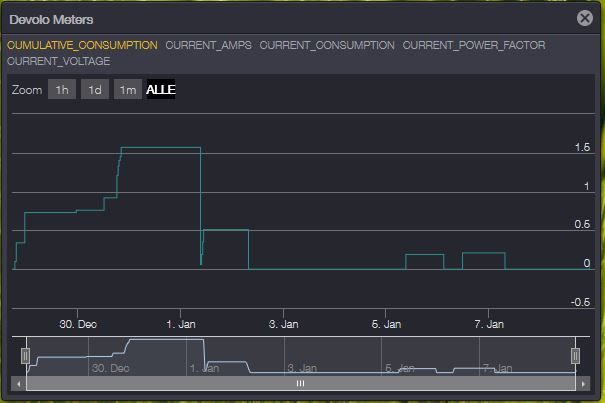Screen dimensions: 605x403
Task: Click the 30. Dec label in navigator
Action: pyautogui.click(x=110, y=368)
